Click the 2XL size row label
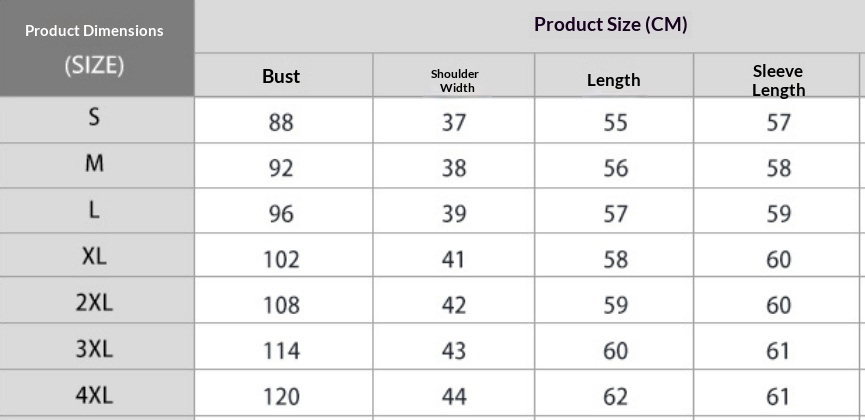 click(94, 303)
